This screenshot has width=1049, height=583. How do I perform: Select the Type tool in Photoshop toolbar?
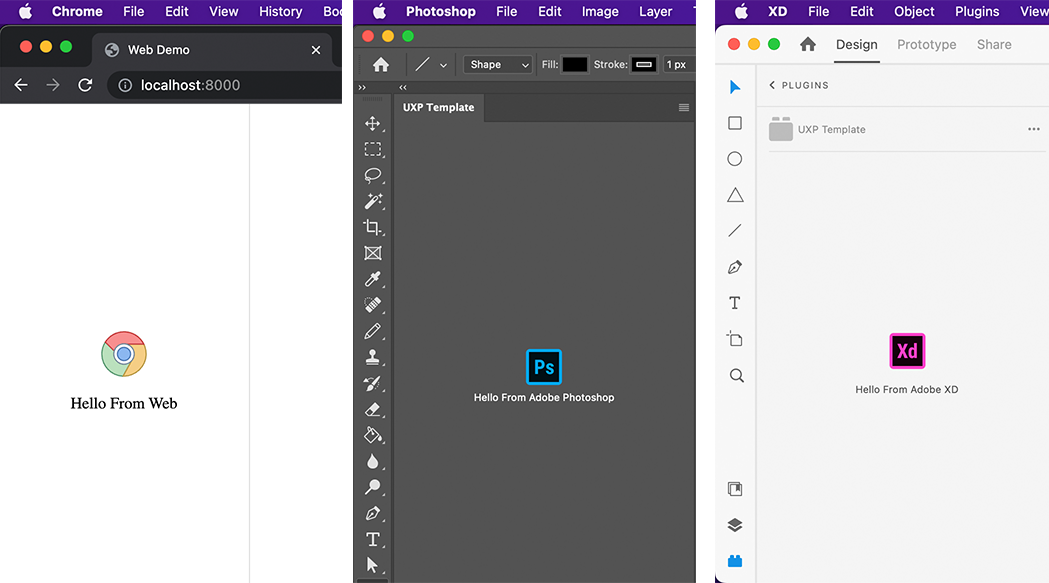click(x=373, y=539)
